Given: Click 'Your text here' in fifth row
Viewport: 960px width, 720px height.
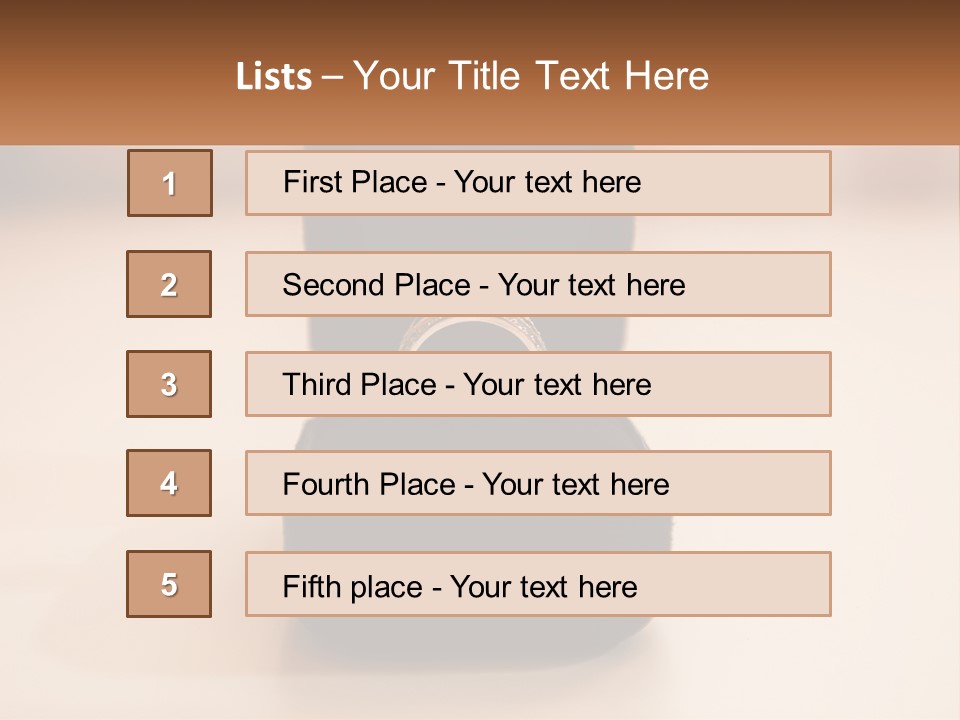Looking at the screenshot, I should pyautogui.click(x=543, y=586).
